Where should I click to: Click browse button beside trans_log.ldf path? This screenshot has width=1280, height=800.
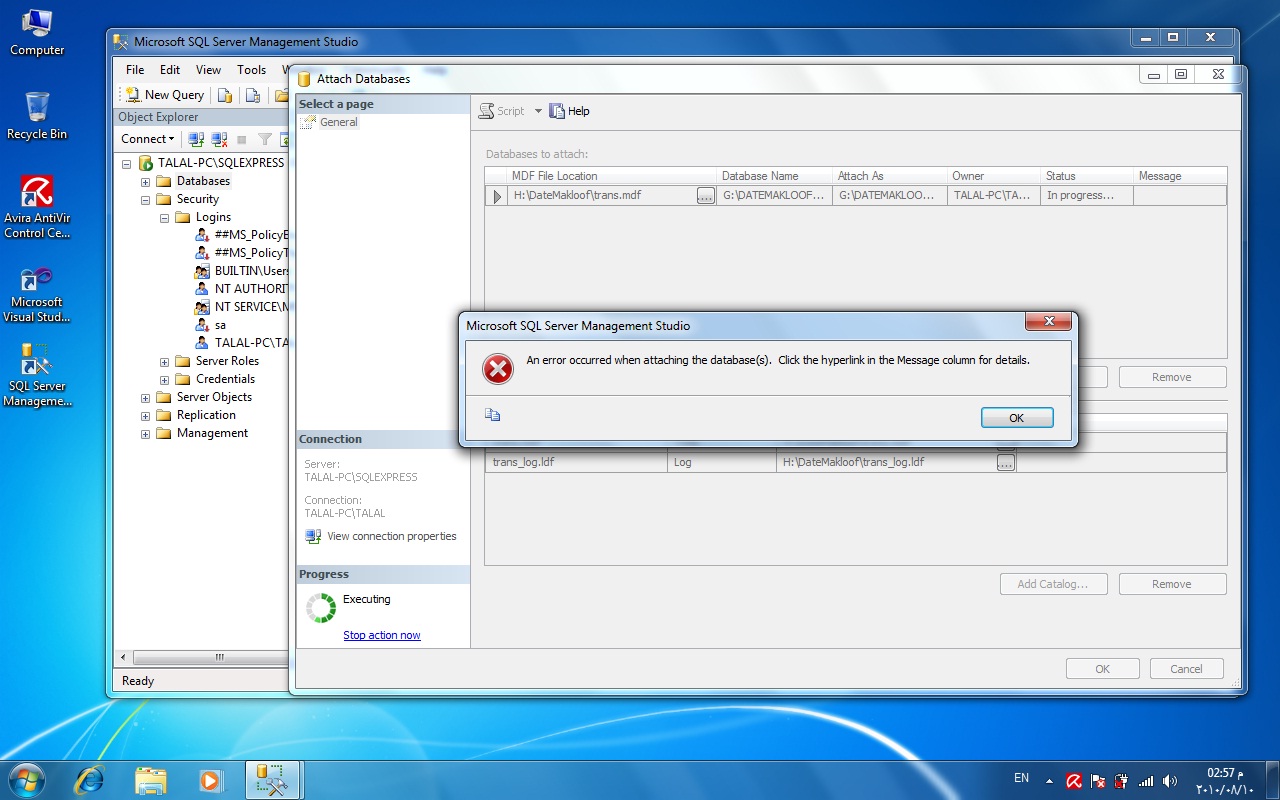[x=1006, y=463]
